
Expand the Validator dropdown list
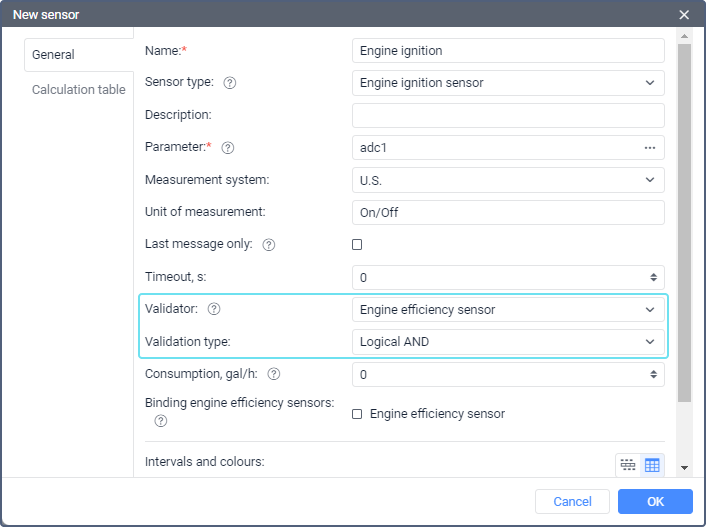[508, 310]
